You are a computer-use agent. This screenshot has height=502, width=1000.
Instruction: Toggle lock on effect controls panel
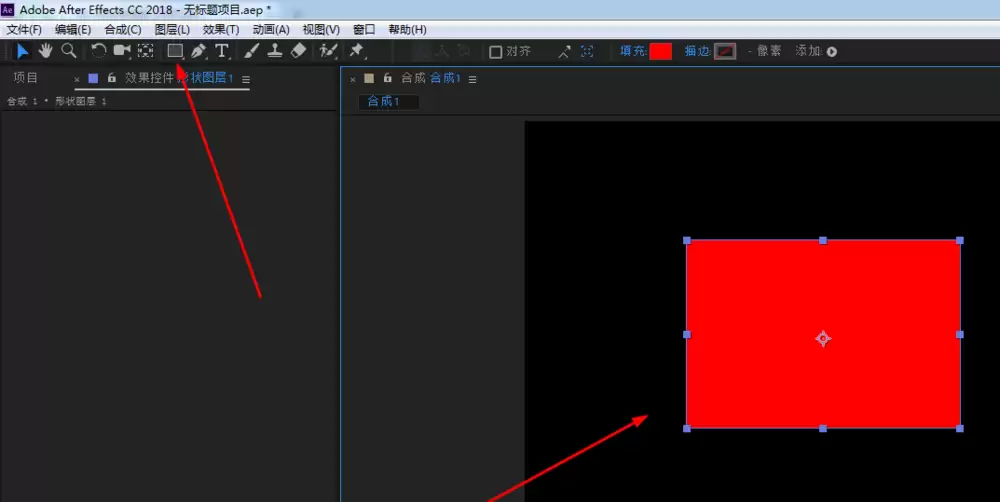click(x=112, y=78)
